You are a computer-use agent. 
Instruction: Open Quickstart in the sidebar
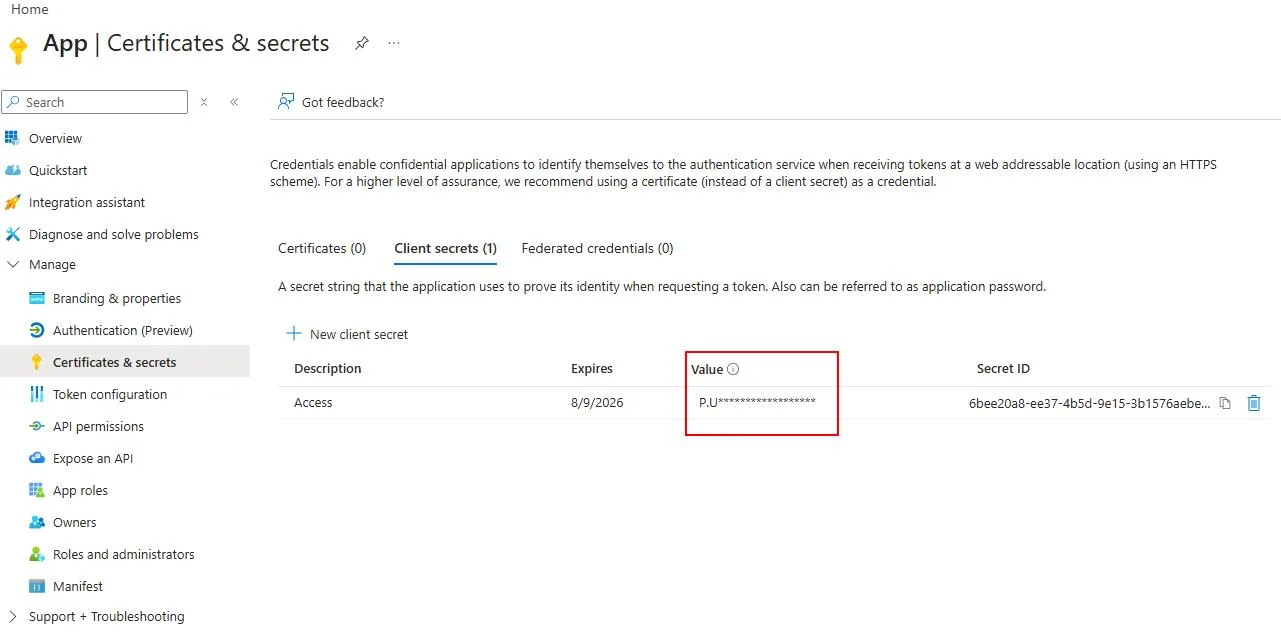click(x=58, y=170)
